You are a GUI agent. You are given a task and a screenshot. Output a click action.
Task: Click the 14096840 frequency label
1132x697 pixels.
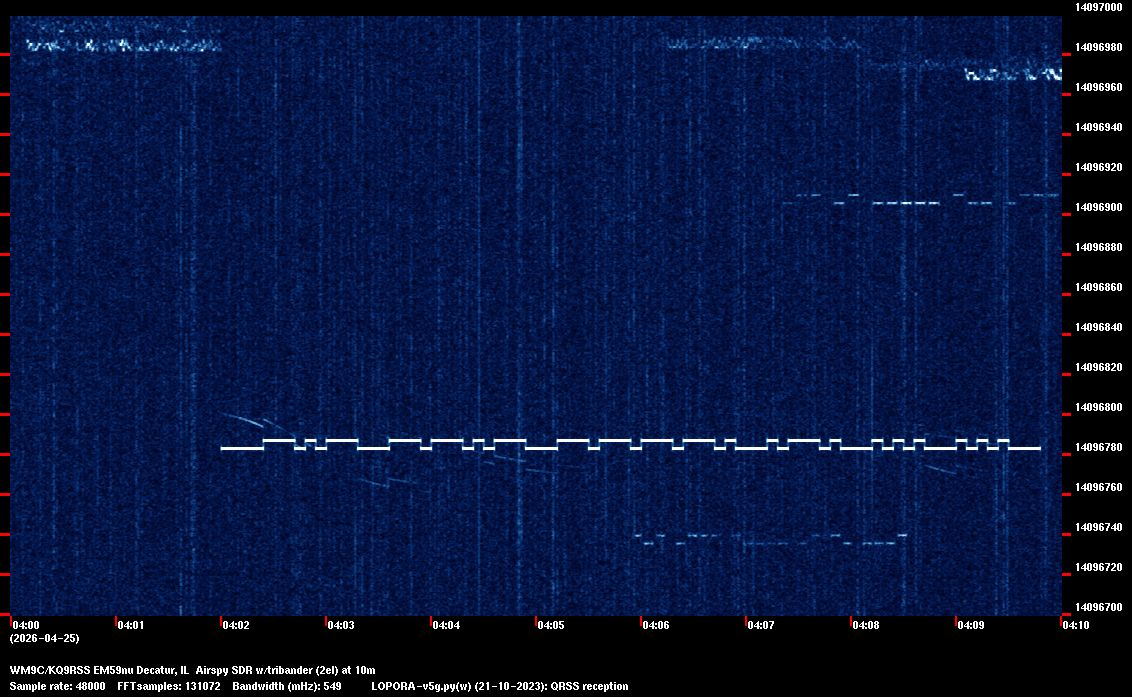coord(1098,327)
